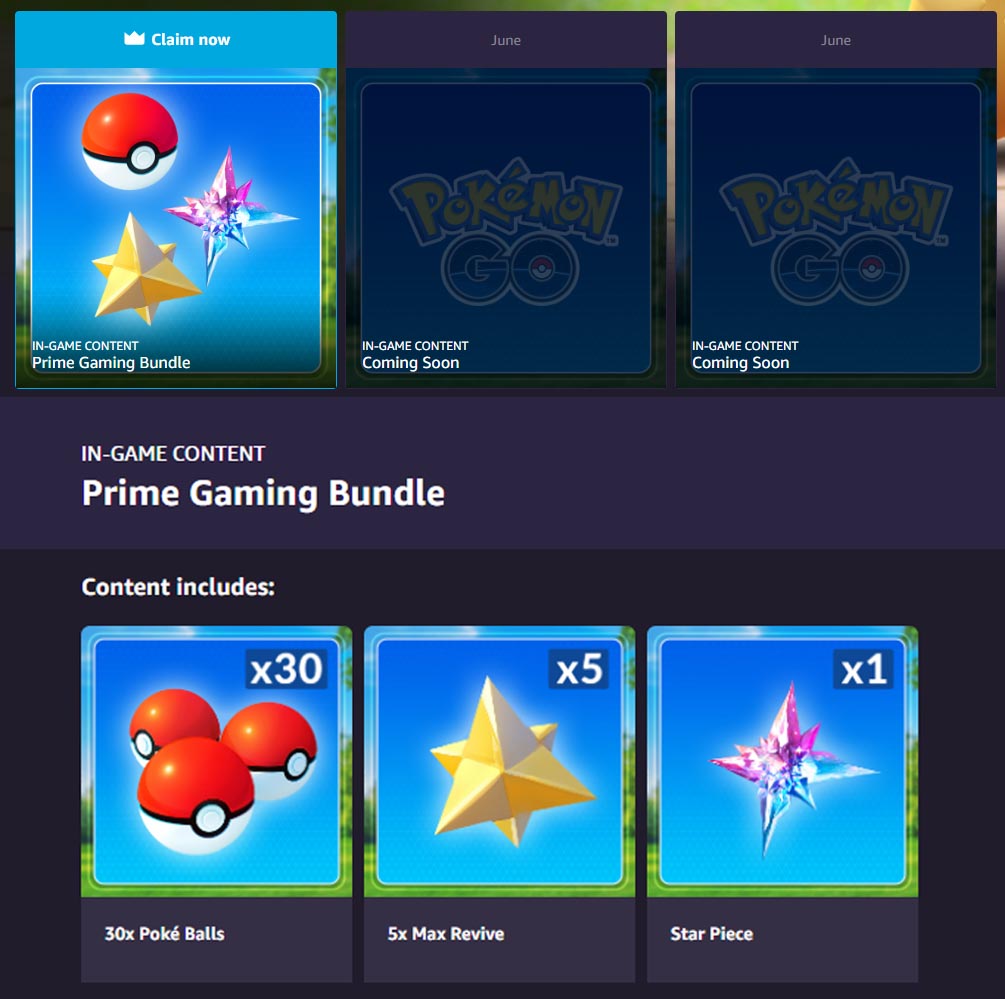Open the first June tab header

(x=506, y=40)
